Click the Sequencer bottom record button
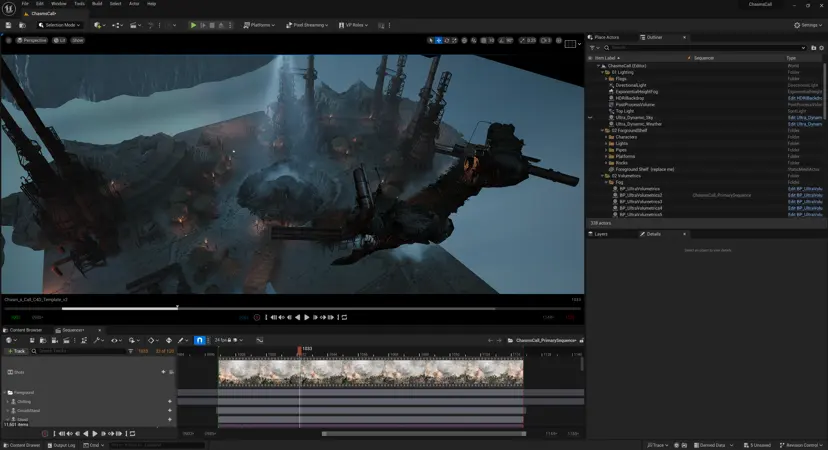 click(x=45, y=434)
